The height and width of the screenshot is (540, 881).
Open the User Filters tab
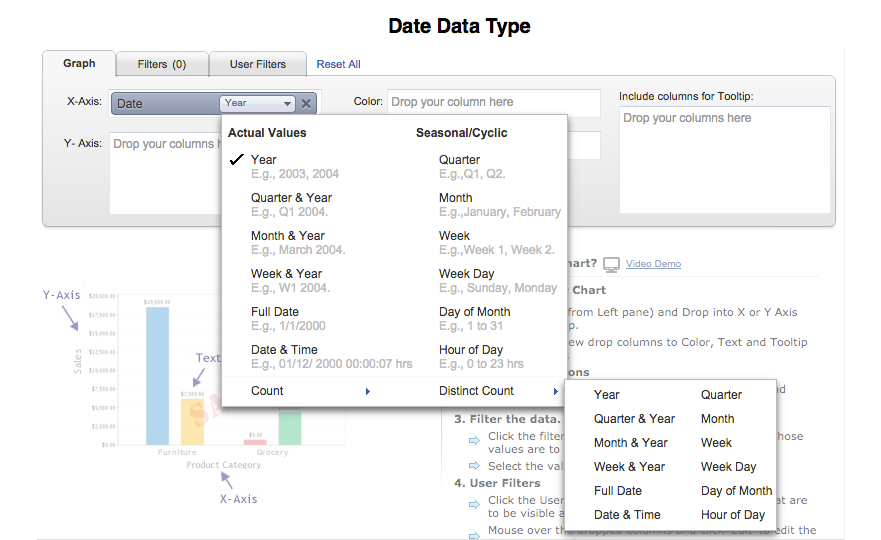pyautogui.click(x=258, y=64)
